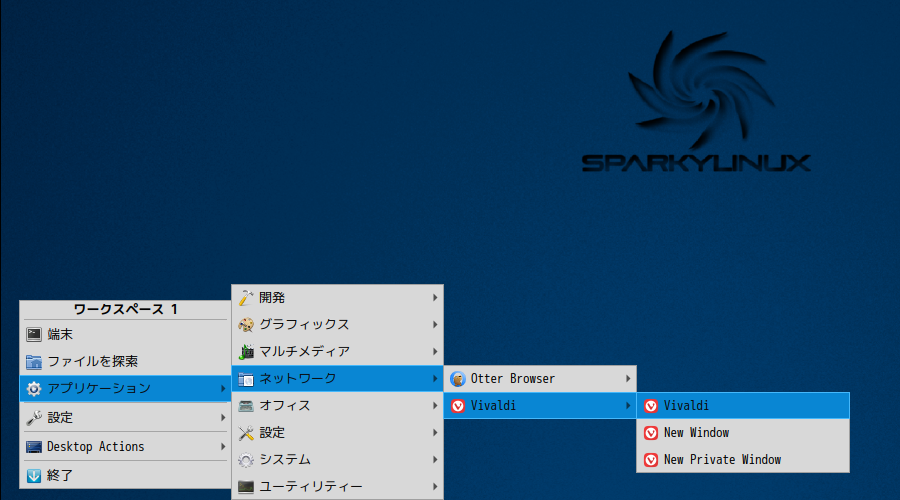Expand the ユーティリティー submenu arrow
Screen dimensions: 900x500
(x=435, y=487)
